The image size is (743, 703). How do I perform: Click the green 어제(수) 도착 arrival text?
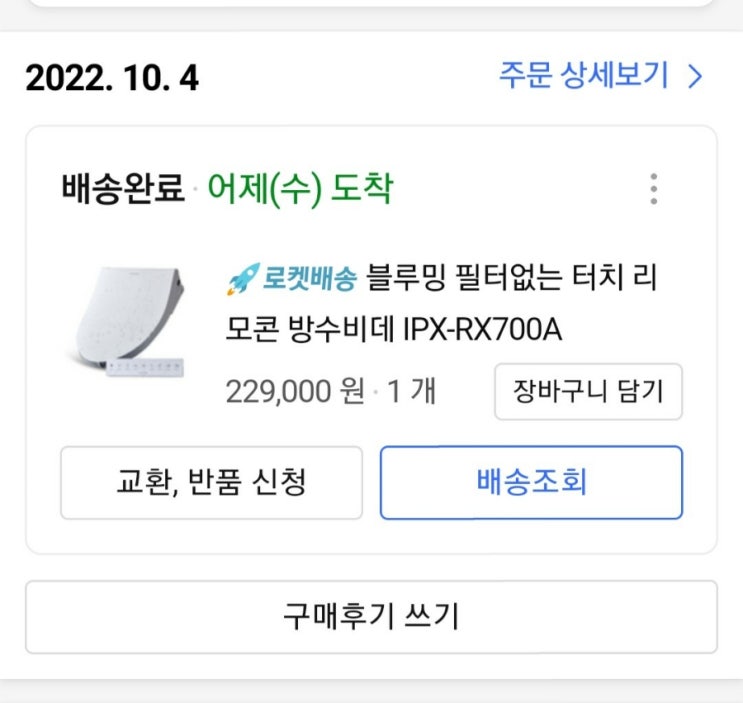[x=300, y=188]
